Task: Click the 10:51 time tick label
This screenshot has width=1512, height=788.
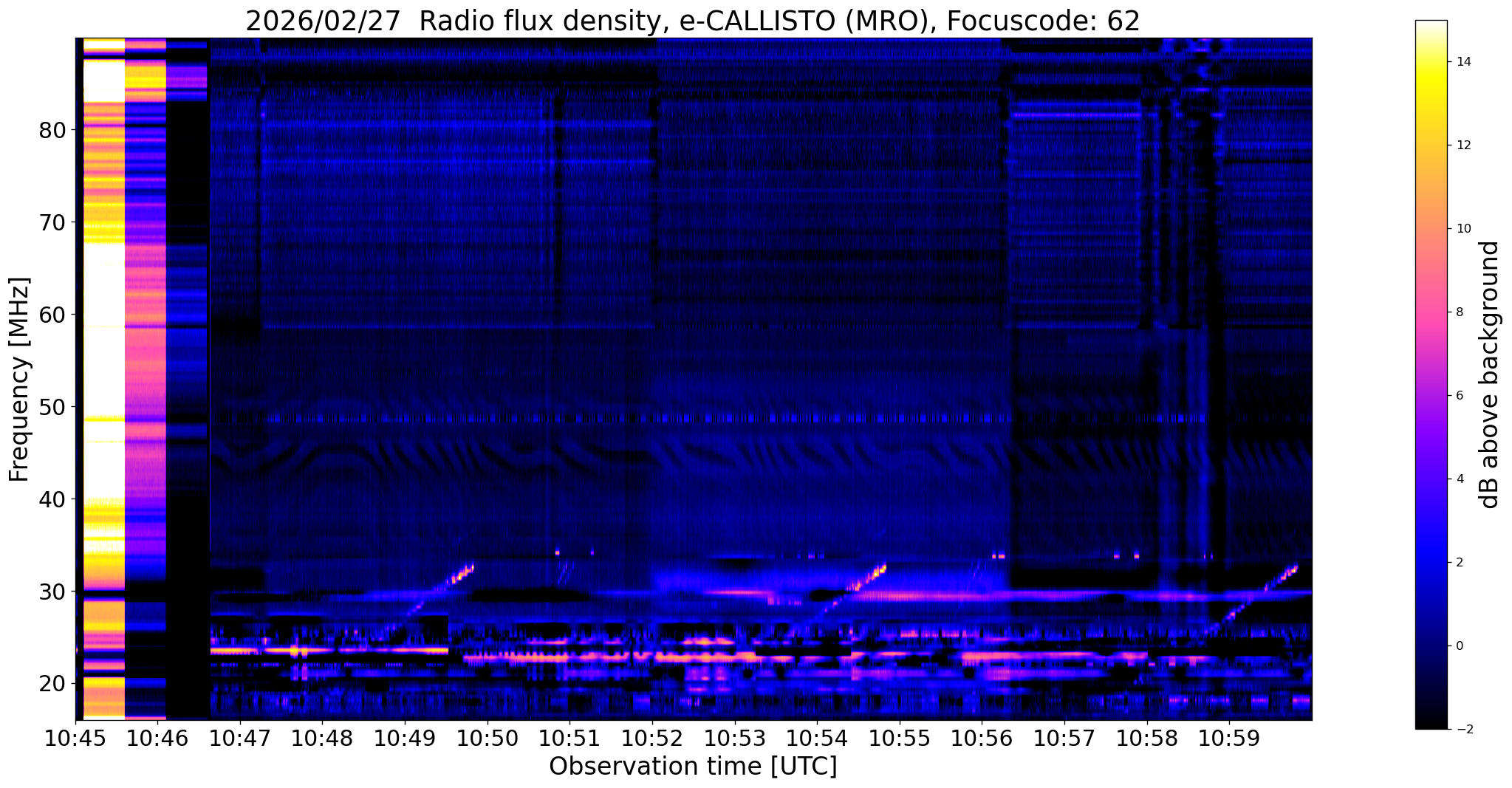Action: coord(569,739)
